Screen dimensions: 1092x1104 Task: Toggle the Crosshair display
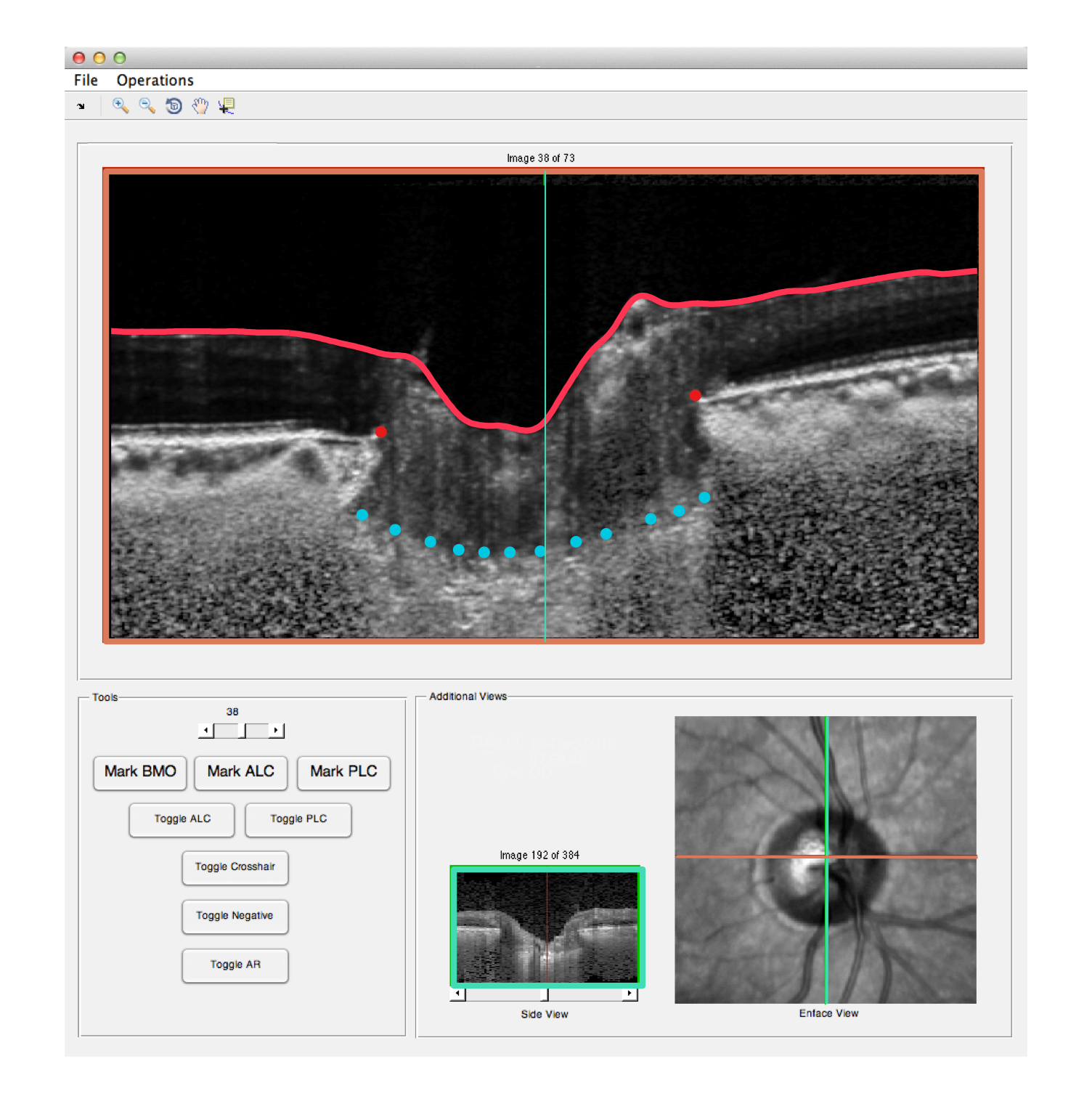(x=235, y=867)
